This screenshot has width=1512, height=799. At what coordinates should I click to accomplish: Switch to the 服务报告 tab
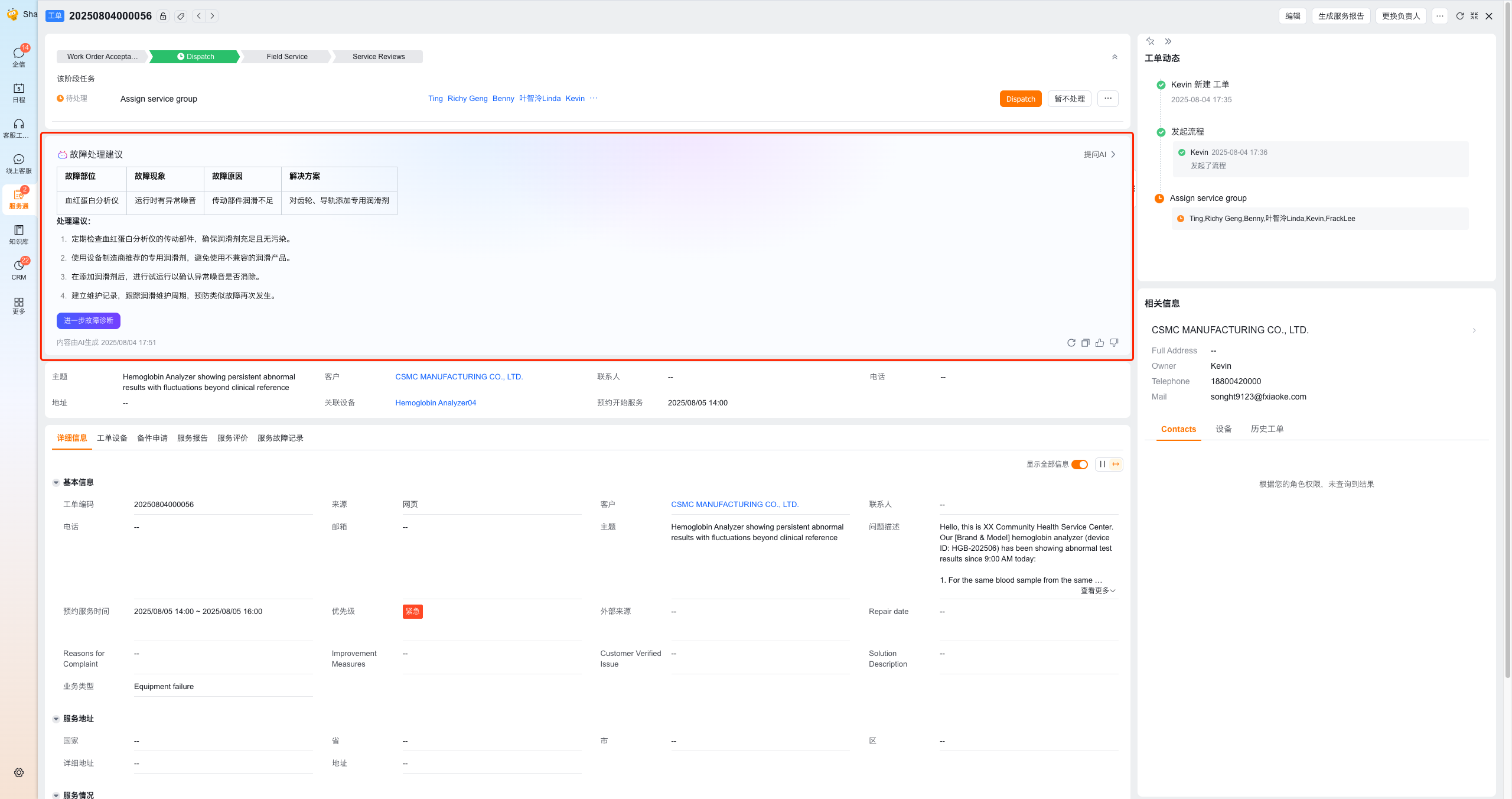point(192,438)
